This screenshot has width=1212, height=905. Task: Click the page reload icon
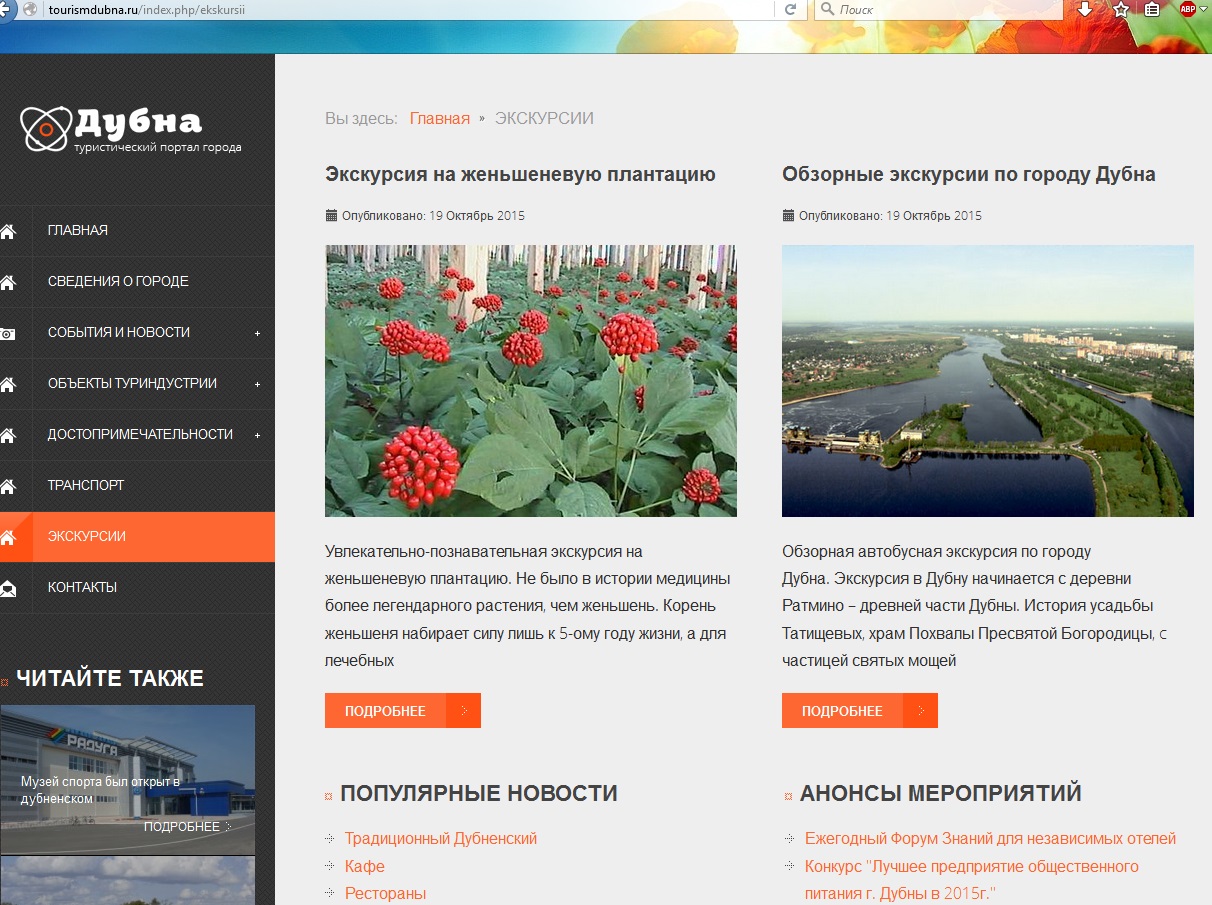pyautogui.click(x=790, y=9)
